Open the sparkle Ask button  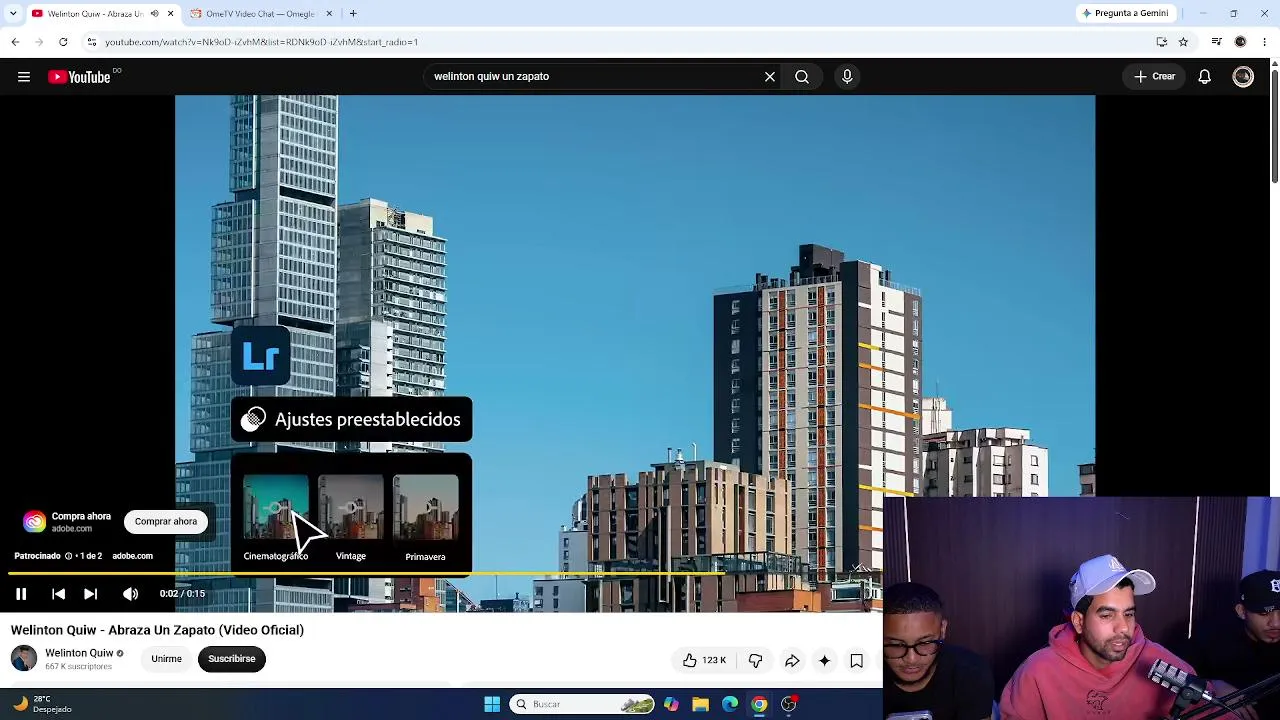[x=824, y=660]
